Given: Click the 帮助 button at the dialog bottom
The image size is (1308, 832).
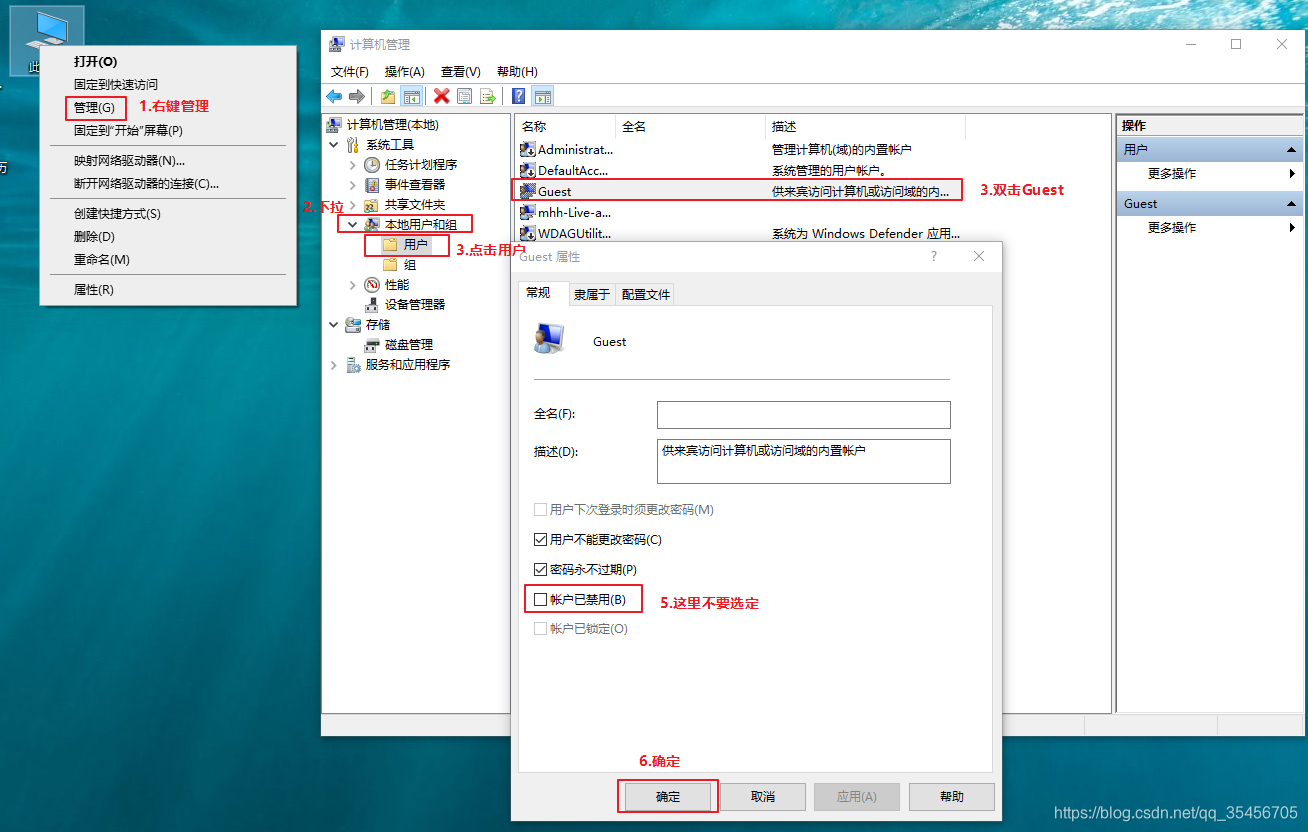Looking at the screenshot, I should coord(952,797).
